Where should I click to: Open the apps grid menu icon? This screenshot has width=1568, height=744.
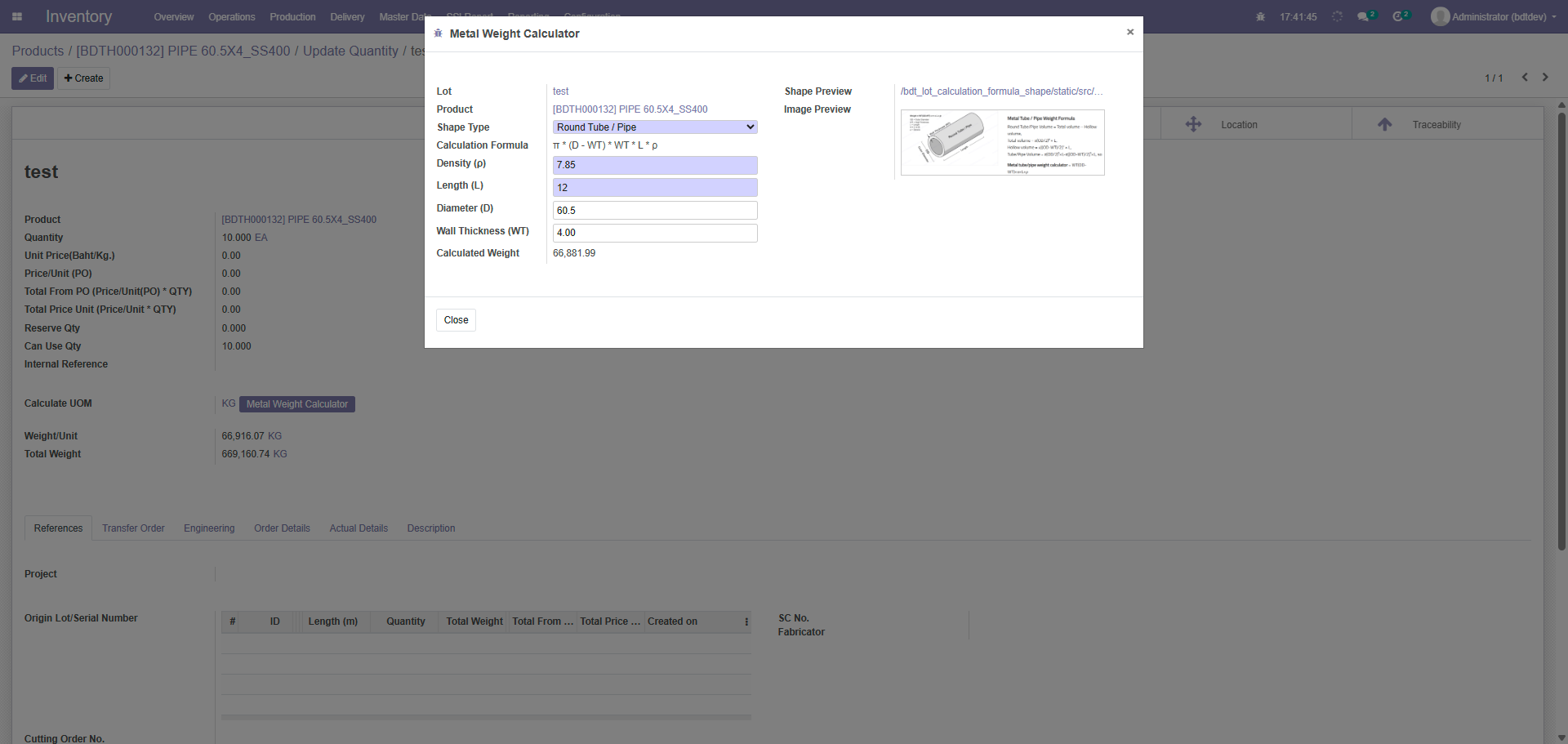point(17,16)
